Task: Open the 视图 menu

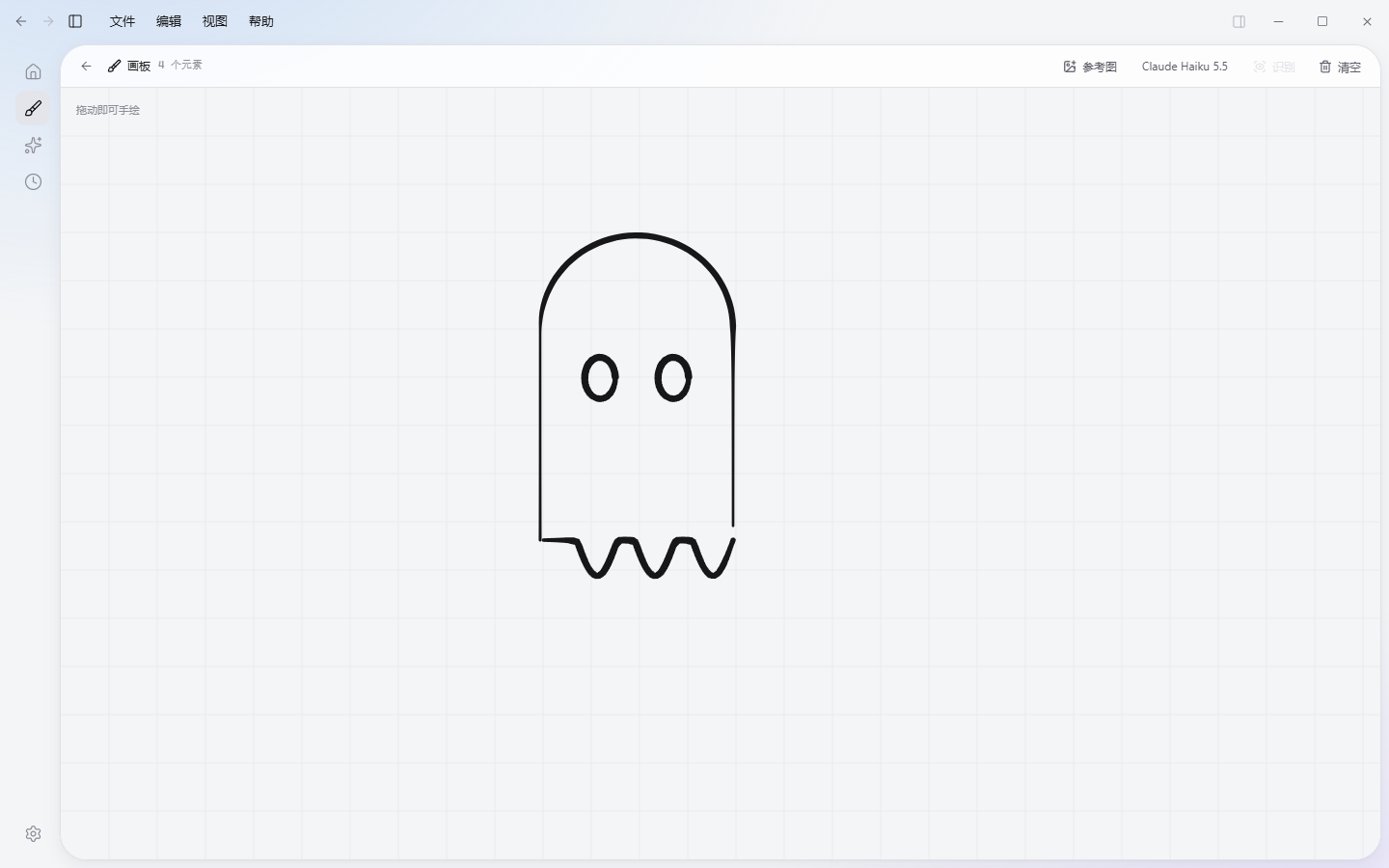Action: [215, 21]
